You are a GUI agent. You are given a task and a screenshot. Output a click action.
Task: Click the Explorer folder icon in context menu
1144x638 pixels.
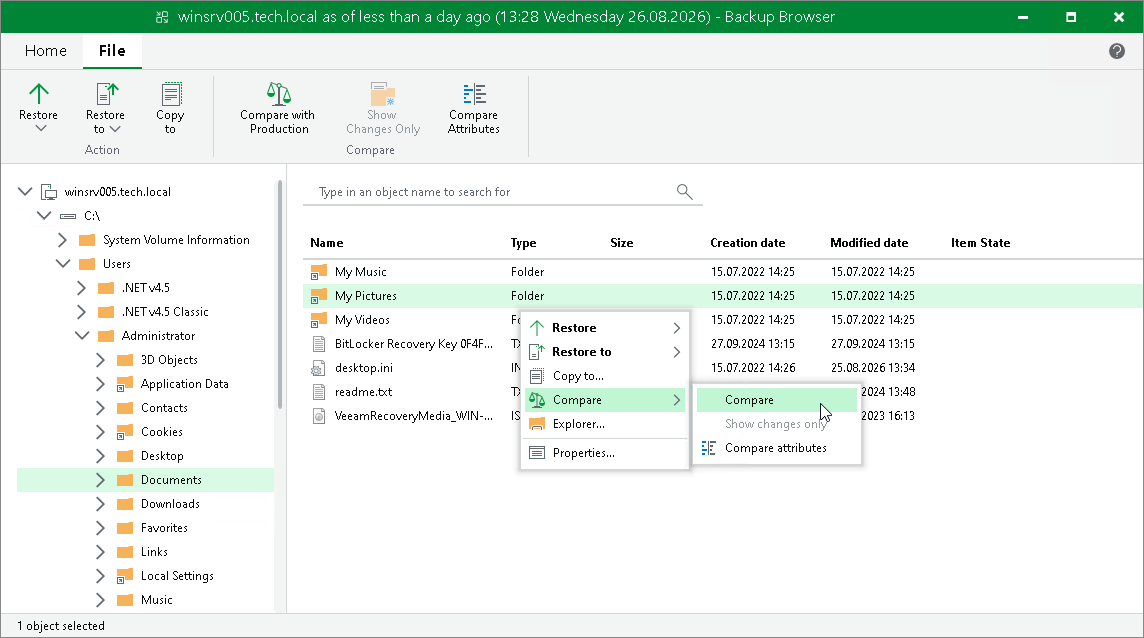coord(537,424)
